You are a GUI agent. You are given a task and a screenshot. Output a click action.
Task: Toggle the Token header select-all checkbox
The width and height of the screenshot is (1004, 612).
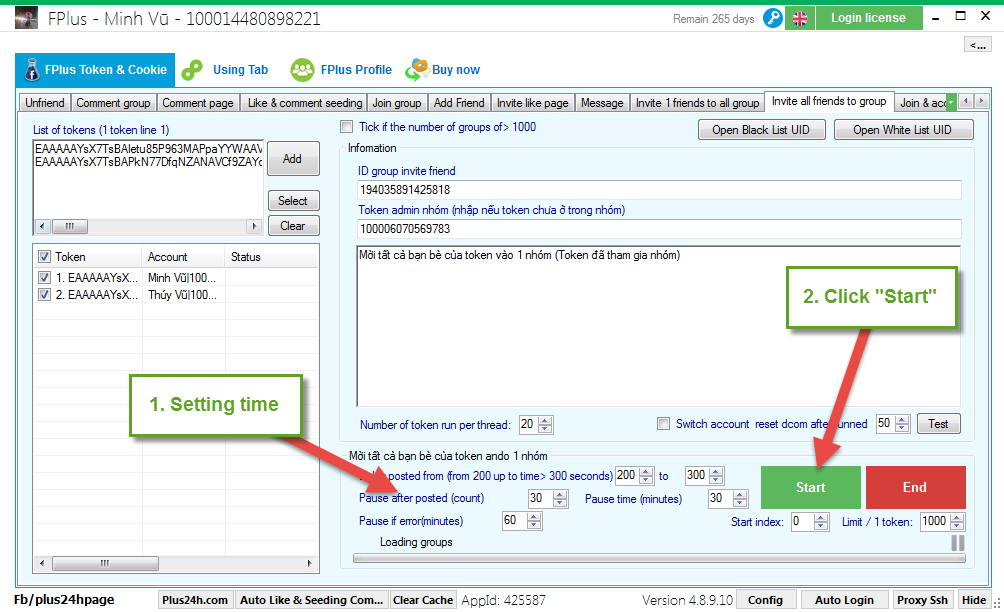click(44, 257)
